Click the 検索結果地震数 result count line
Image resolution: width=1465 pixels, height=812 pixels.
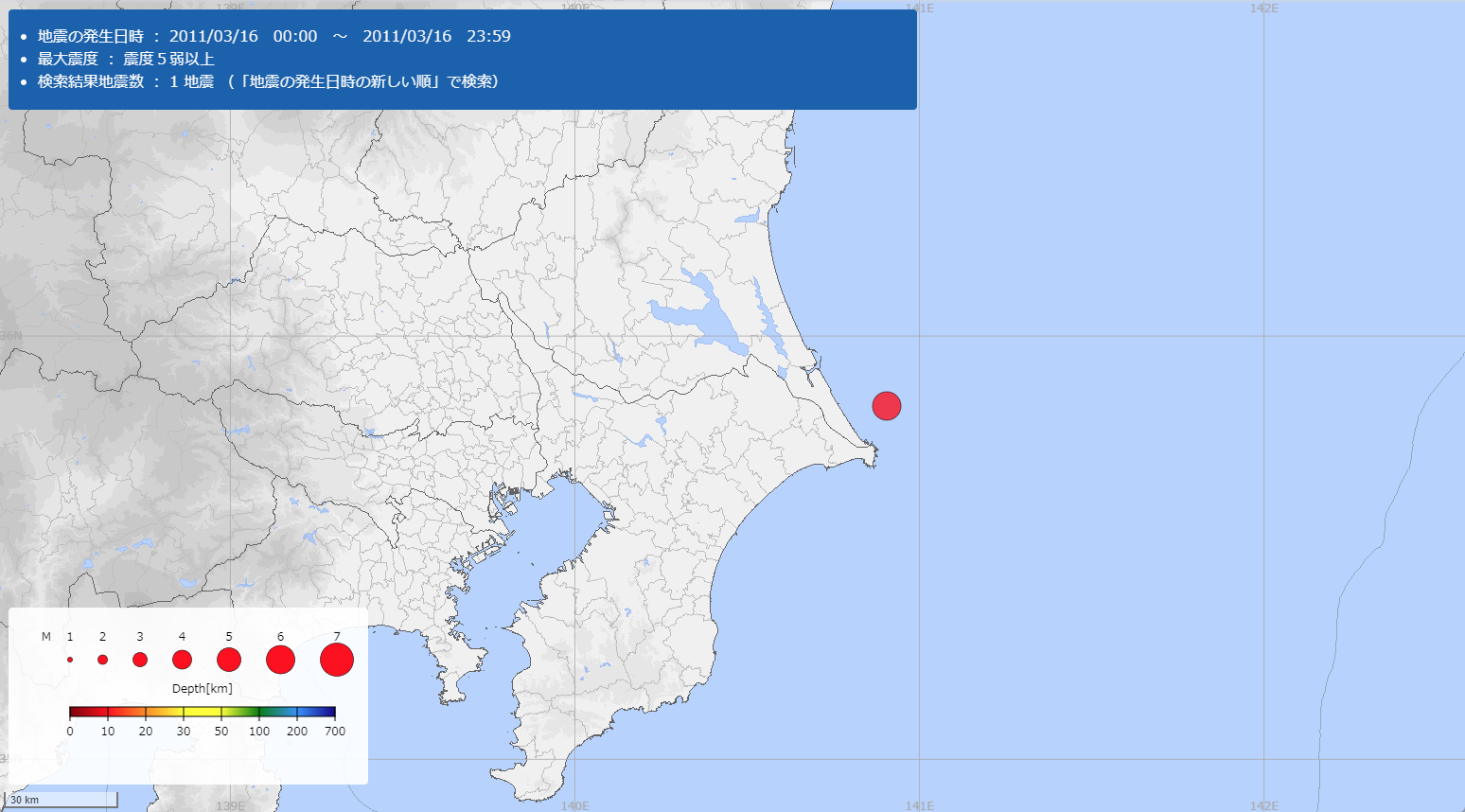tap(268, 81)
